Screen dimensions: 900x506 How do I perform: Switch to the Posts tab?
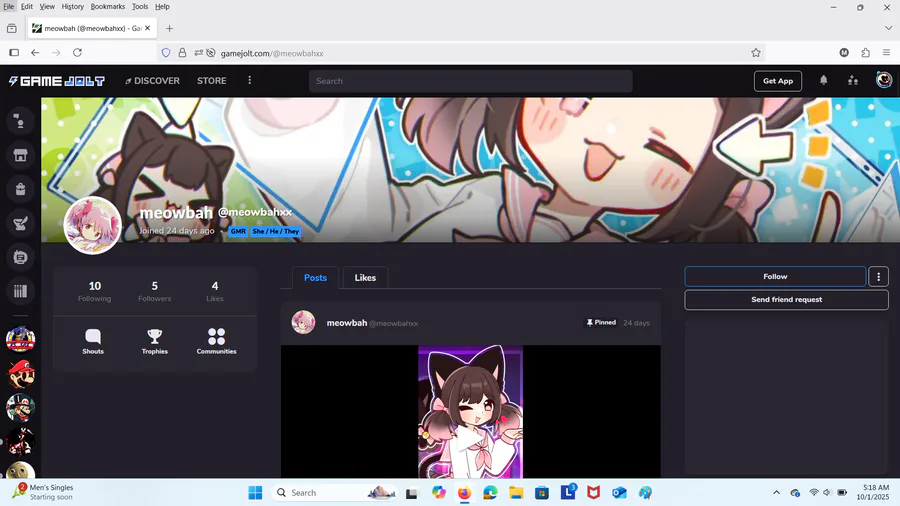[x=315, y=278]
